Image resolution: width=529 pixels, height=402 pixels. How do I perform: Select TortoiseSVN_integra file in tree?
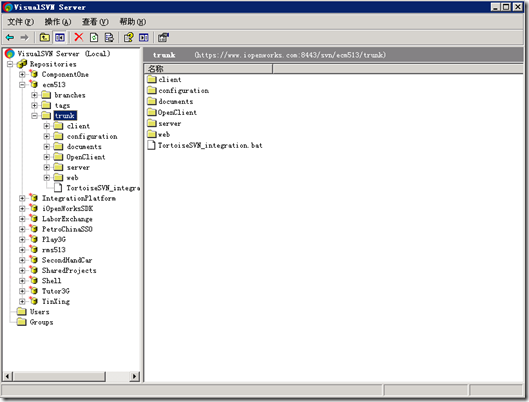(x=103, y=188)
